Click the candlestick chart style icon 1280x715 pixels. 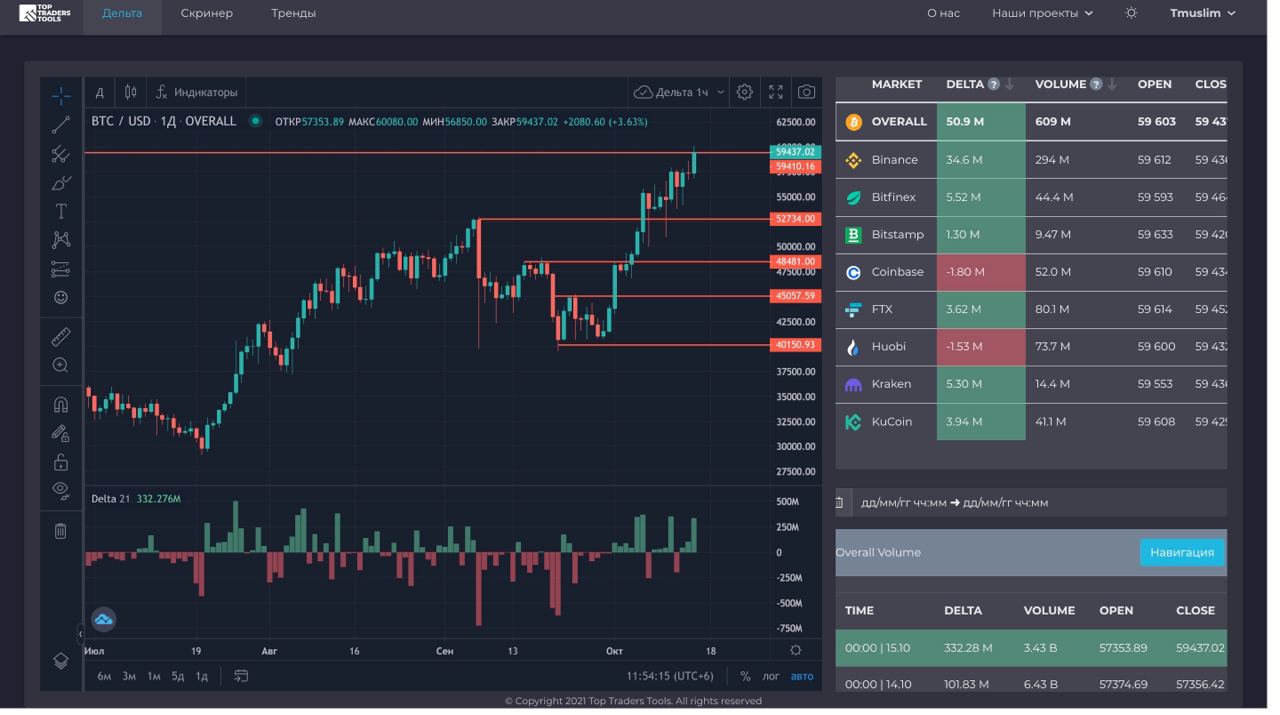pos(131,92)
